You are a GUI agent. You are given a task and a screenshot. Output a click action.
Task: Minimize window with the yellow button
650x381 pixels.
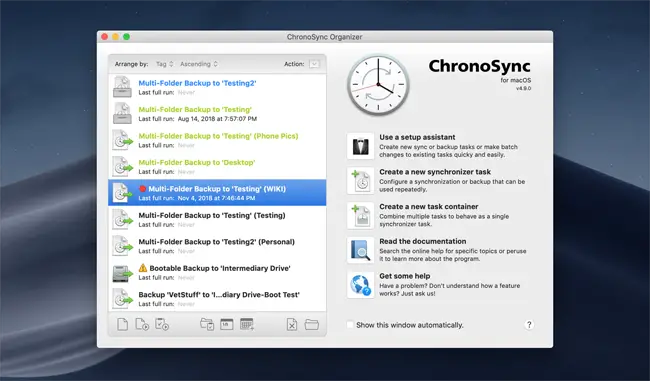116,37
